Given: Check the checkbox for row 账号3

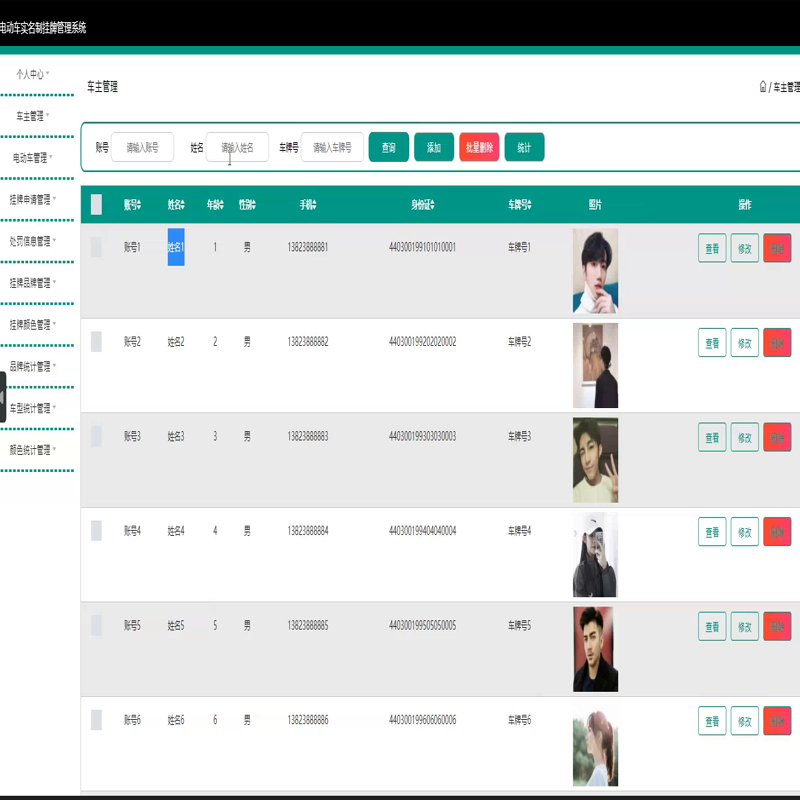Looking at the screenshot, I should 96,436.
